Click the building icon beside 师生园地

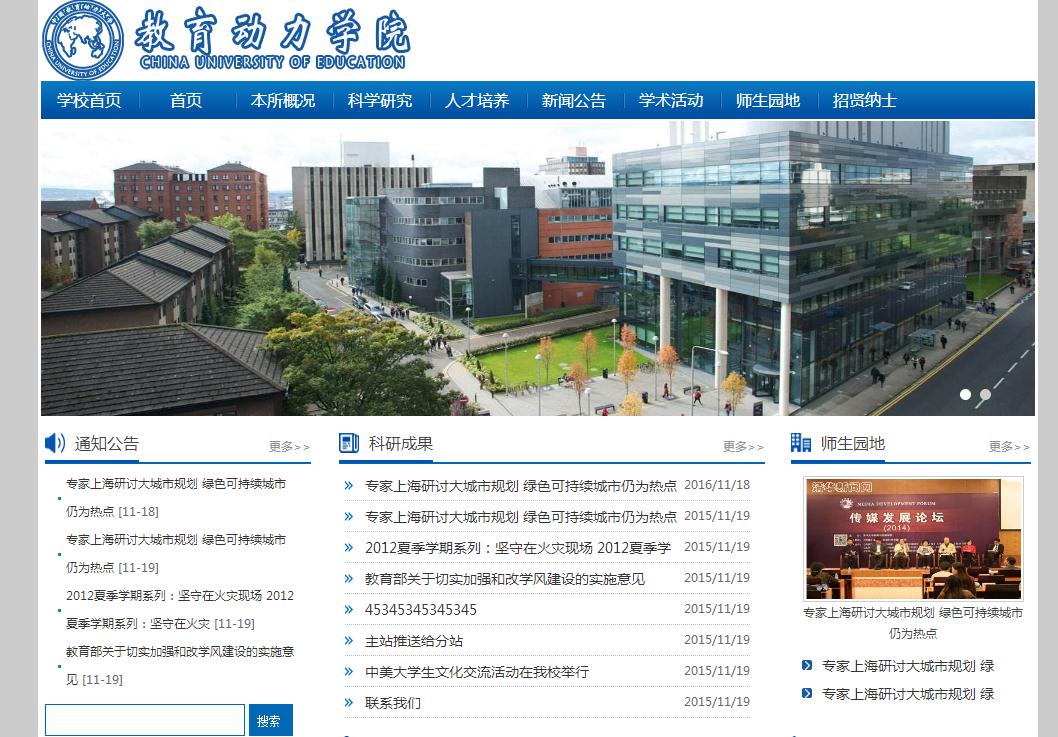point(801,443)
